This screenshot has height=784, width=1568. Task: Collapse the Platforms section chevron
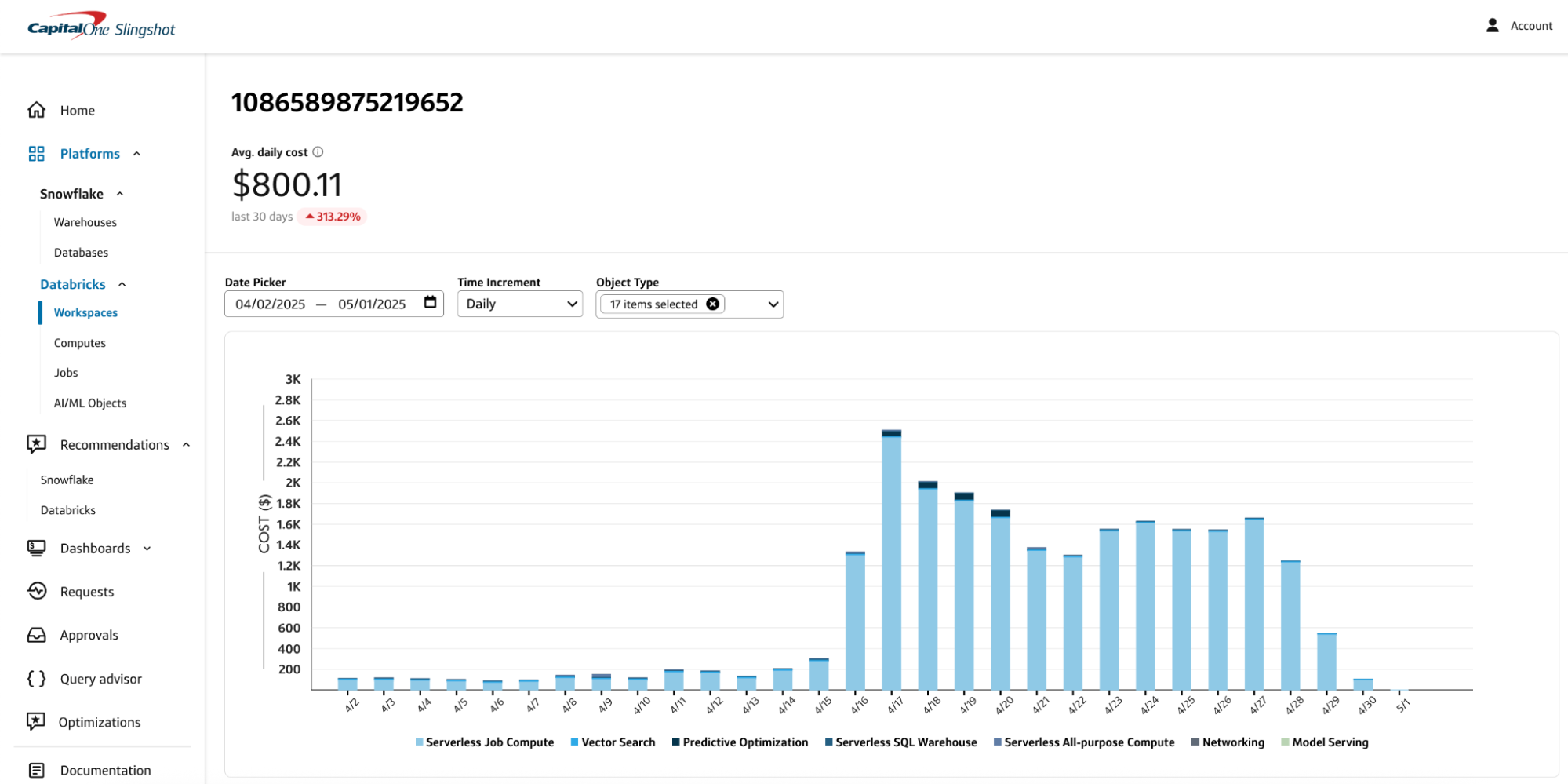pos(137,154)
